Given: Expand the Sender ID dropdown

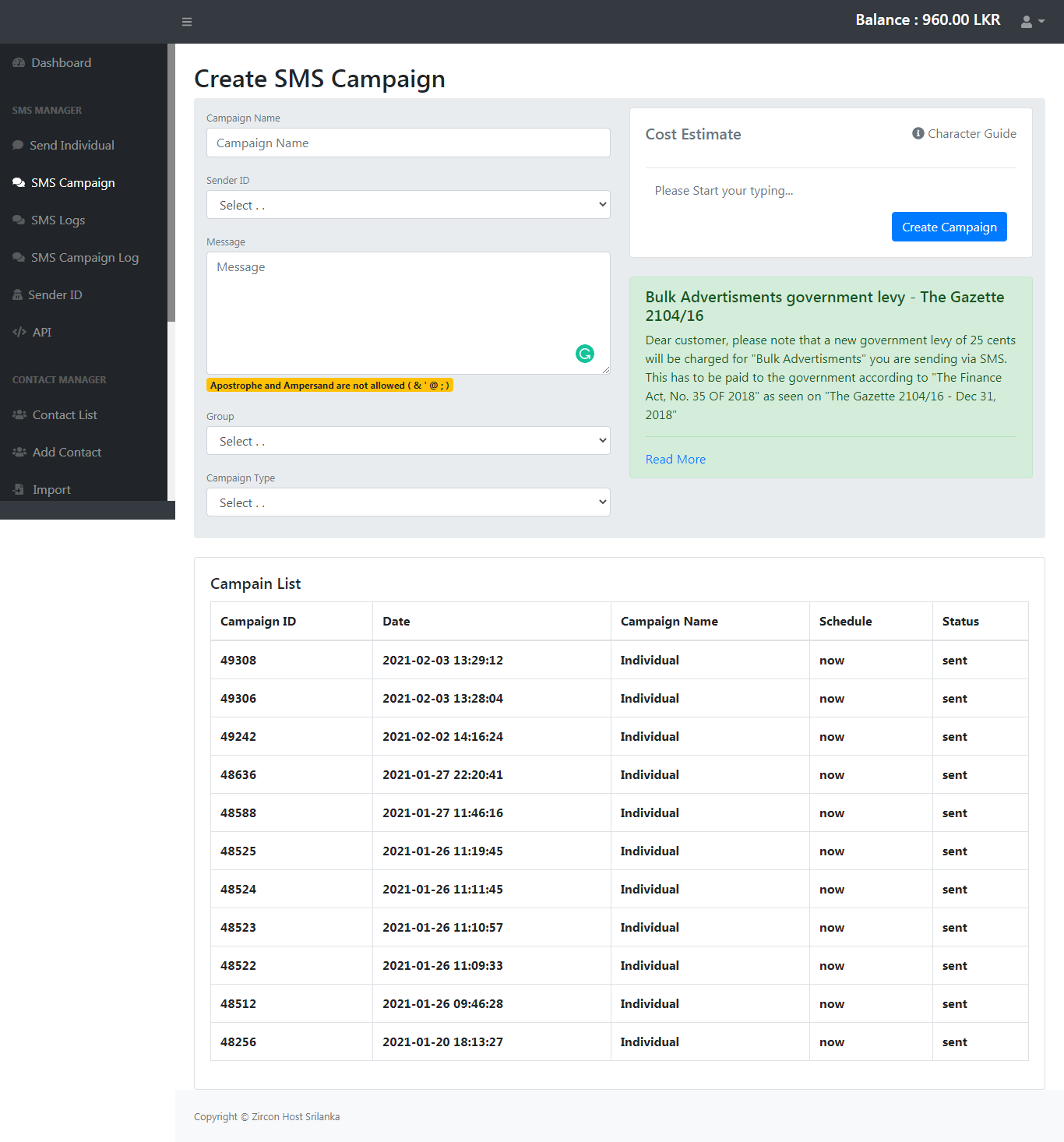Looking at the screenshot, I should point(407,205).
